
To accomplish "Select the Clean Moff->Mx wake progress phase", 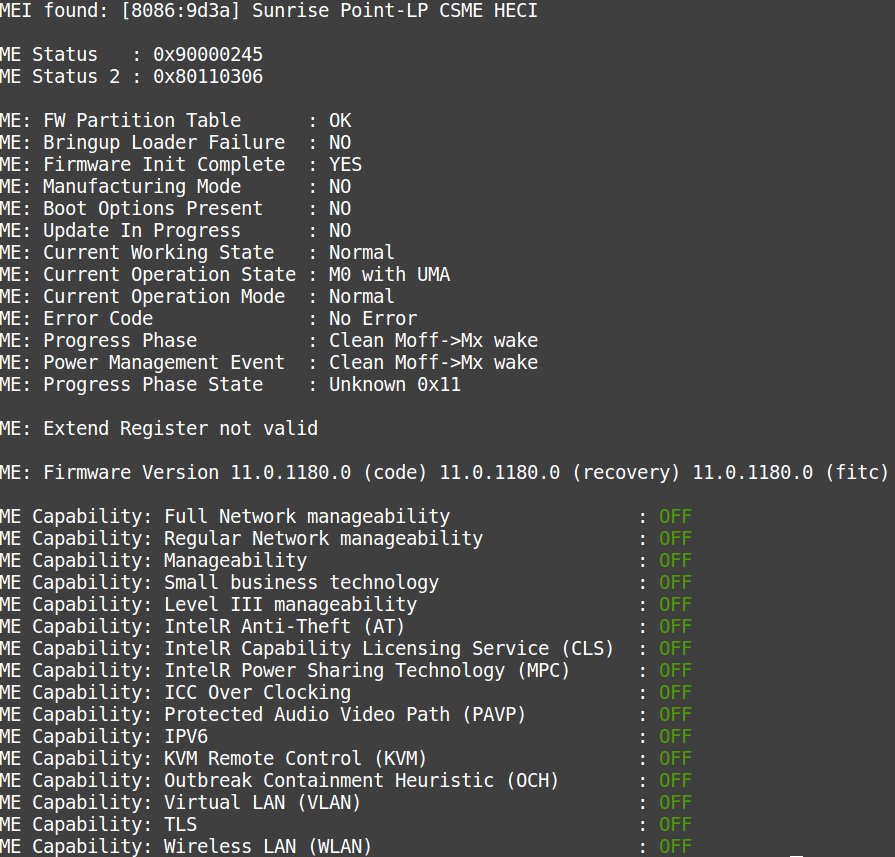I will (x=434, y=340).
